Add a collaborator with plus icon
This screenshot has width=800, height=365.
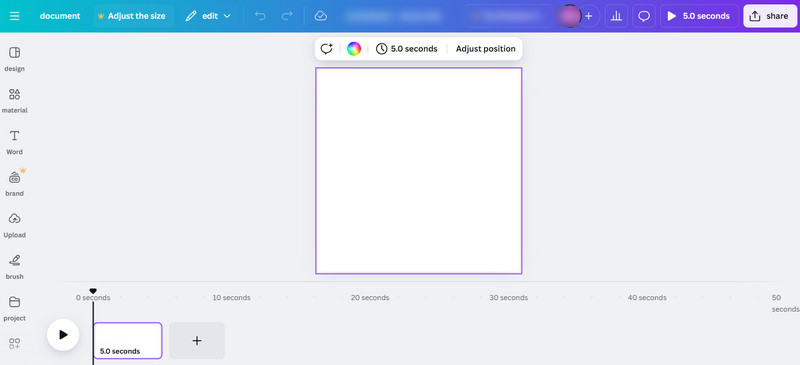pos(588,16)
